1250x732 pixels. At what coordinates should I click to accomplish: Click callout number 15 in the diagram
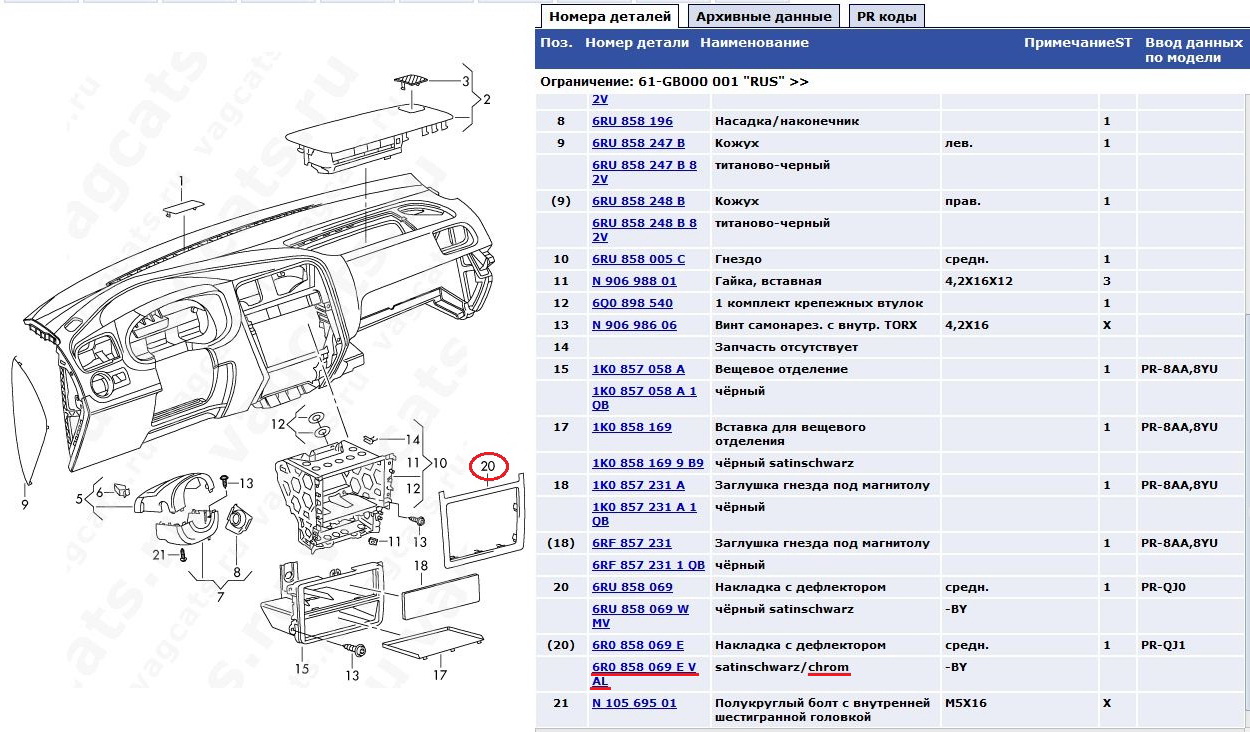click(301, 668)
